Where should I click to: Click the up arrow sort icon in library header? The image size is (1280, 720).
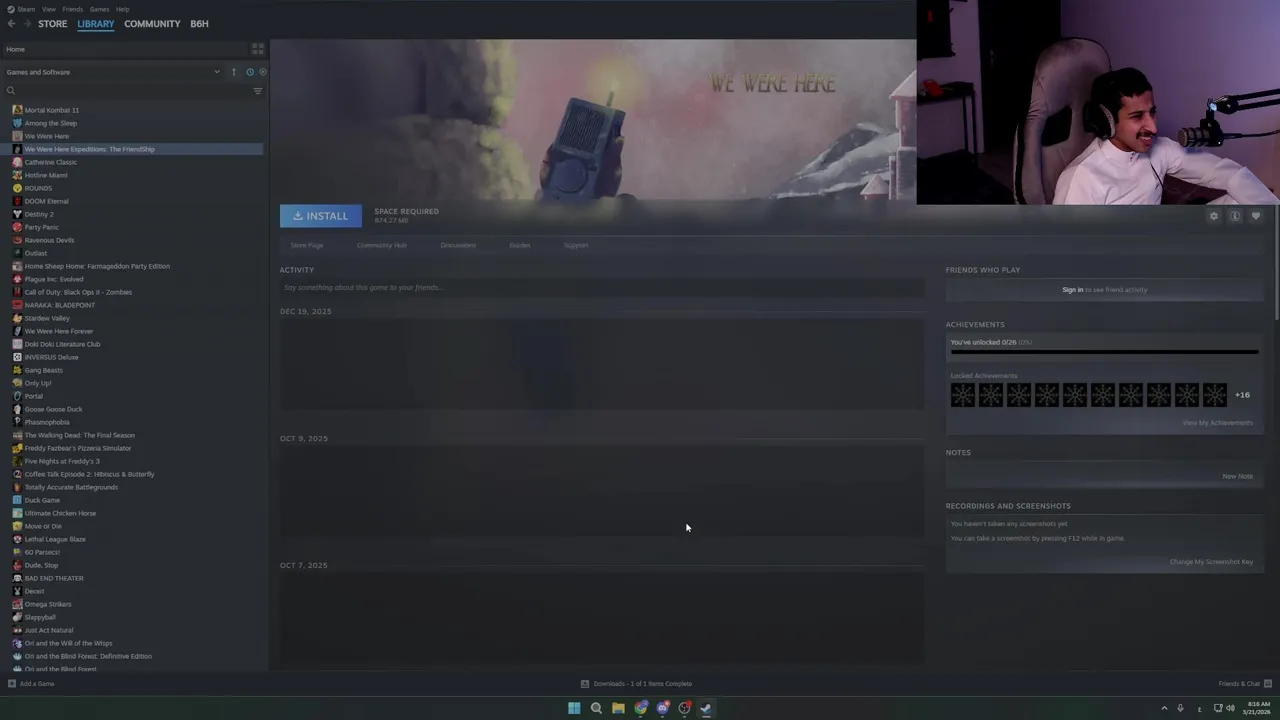234,72
